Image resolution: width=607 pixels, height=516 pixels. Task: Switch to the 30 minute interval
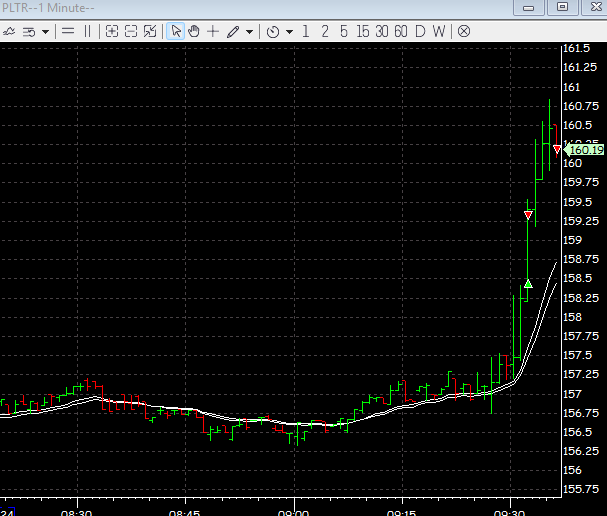click(382, 31)
